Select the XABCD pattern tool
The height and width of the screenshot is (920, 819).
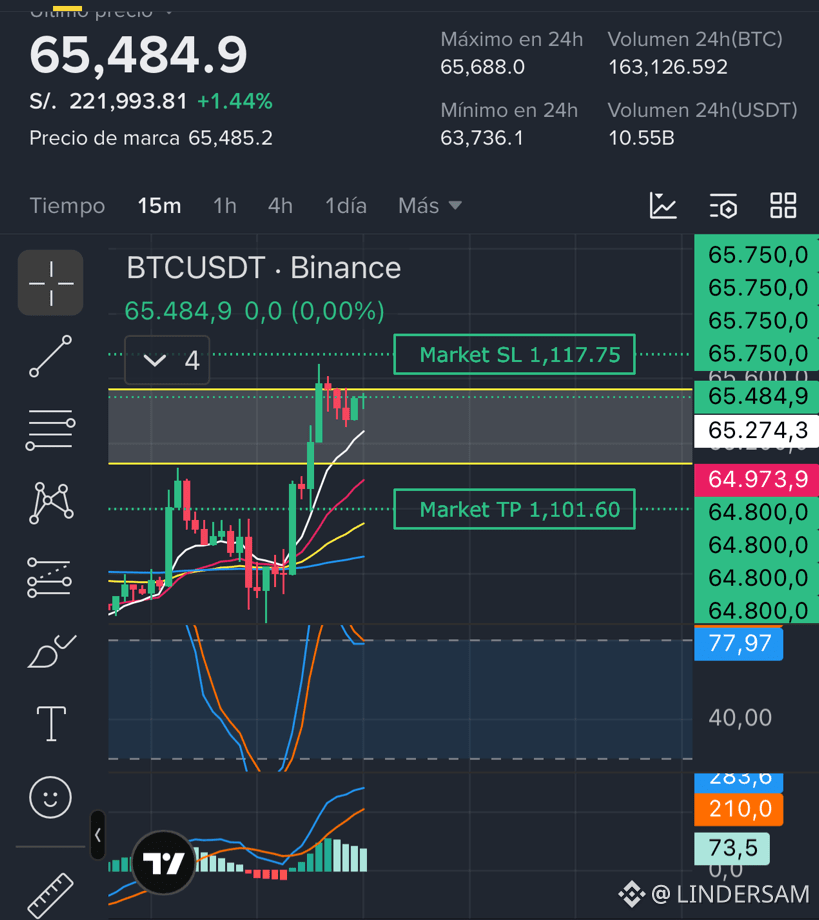(x=51, y=503)
